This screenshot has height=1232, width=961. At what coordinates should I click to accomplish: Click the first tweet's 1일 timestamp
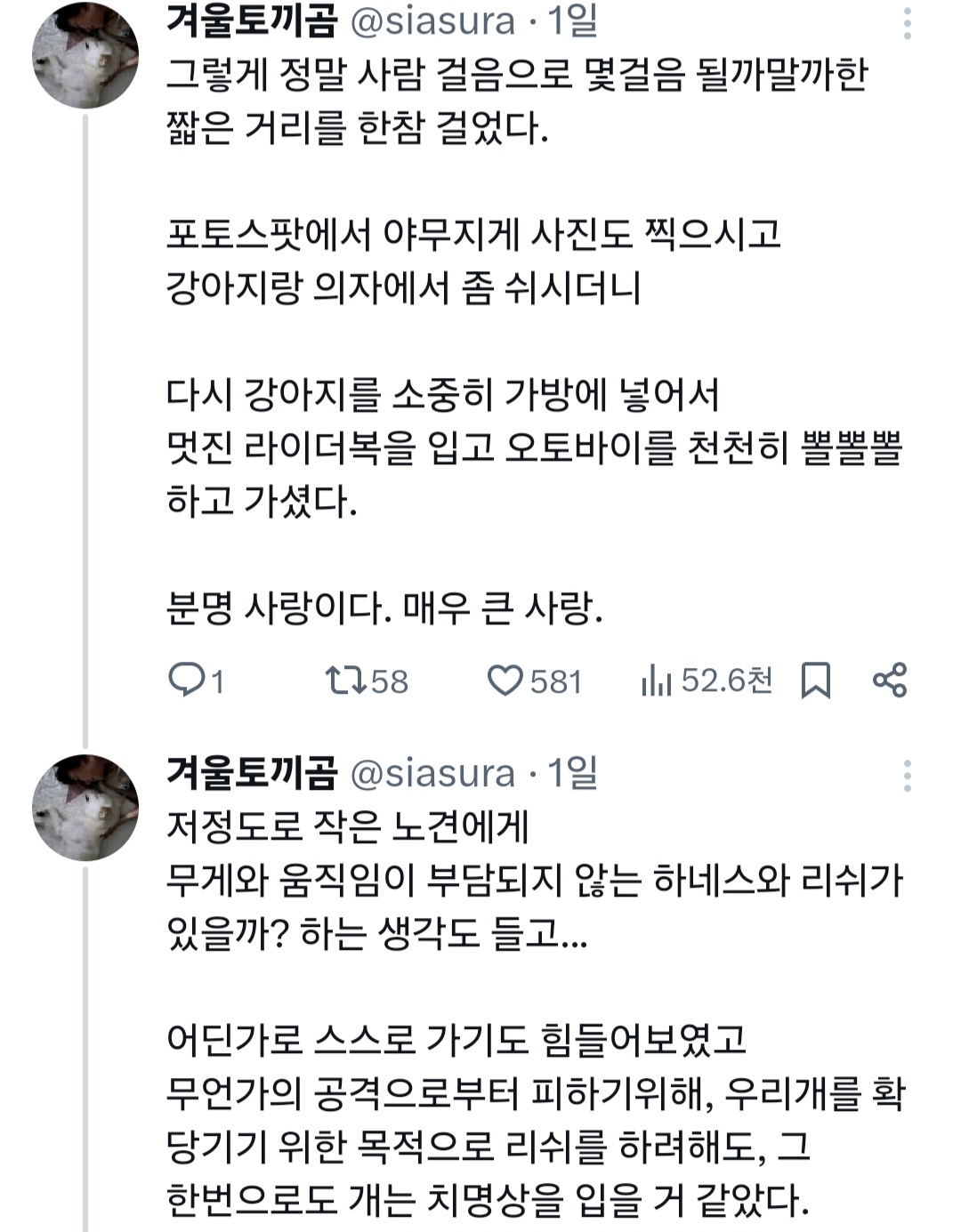[x=572, y=21]
